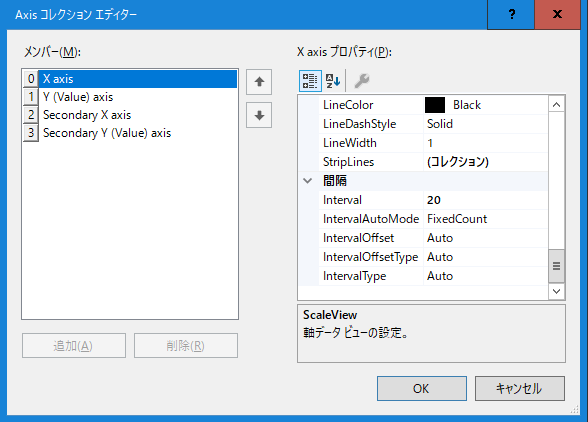
Task: Click the FixedCount IntervalAutoMode value
Action: coord(457,219)
